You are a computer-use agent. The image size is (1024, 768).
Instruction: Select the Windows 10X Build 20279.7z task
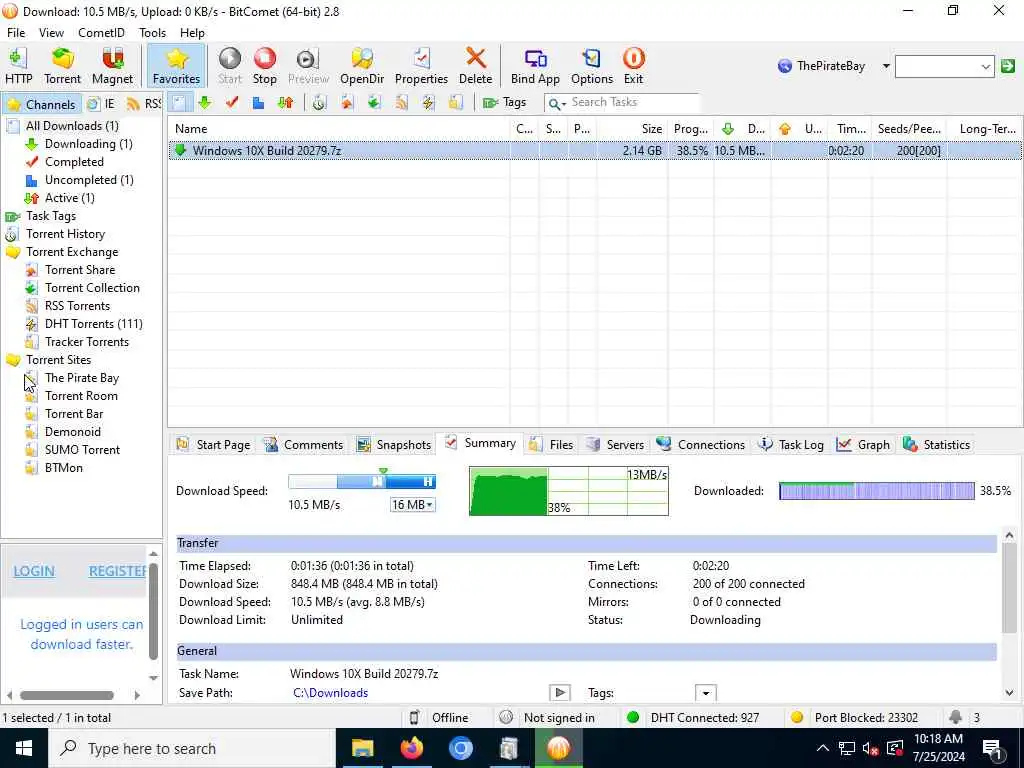point(595,151)
